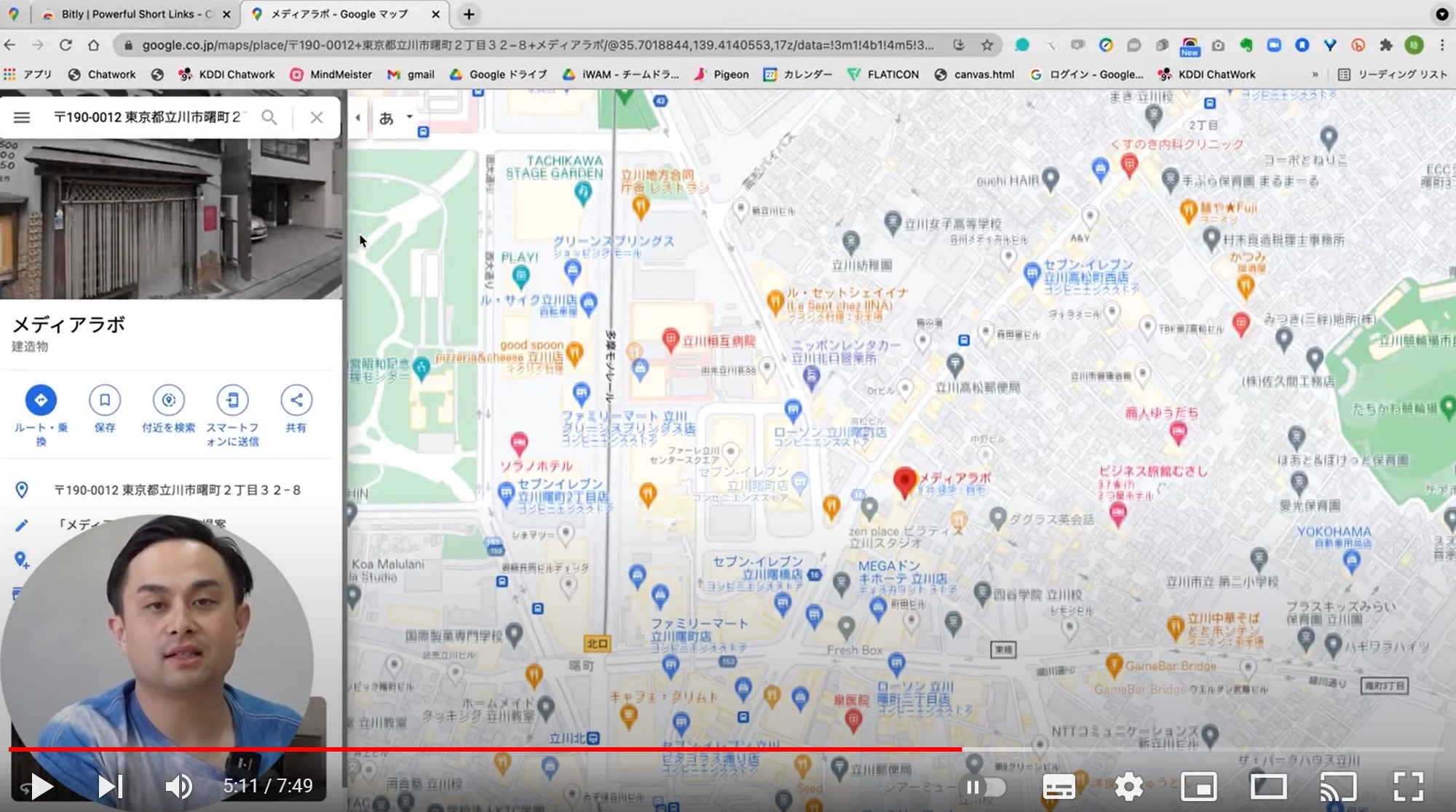This screenshot has width=1456, height=812.
Task: Click the address 〒190-0012 東京都立川市曙町 row
Action: (x=171, y=490)
